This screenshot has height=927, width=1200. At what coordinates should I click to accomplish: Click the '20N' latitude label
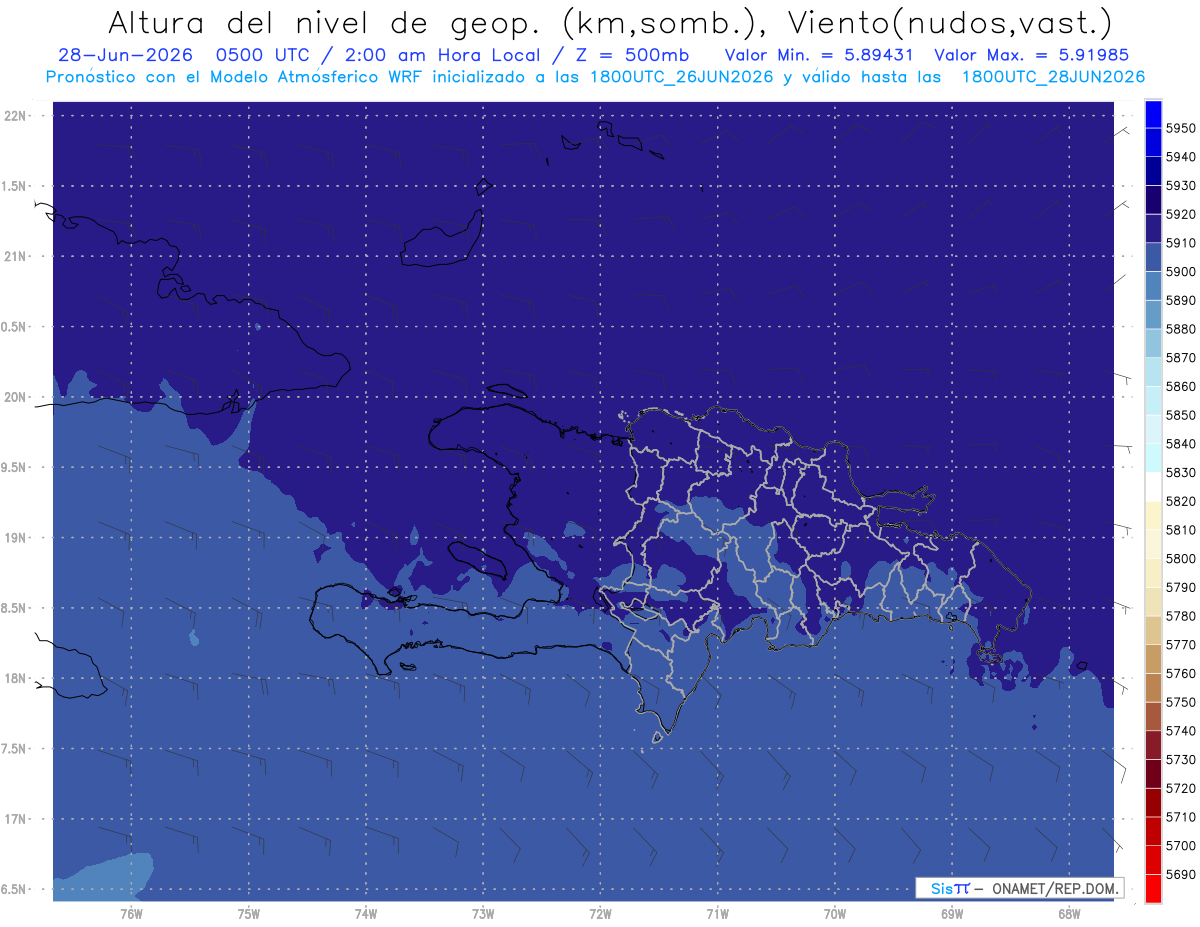tap(17, 397)
